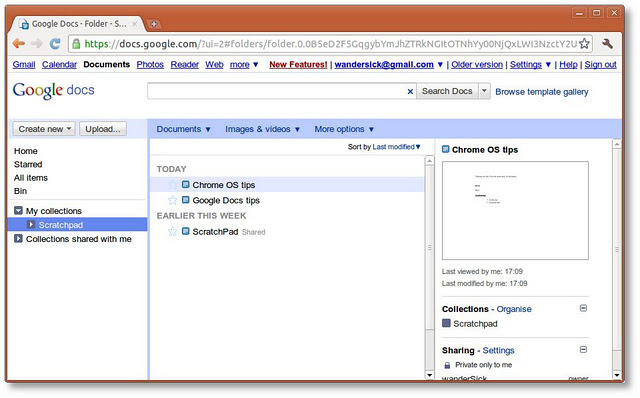Select the ScratchPad Shared document row
The width and height of the screenshot is (640, 398).
click(287, 231)
